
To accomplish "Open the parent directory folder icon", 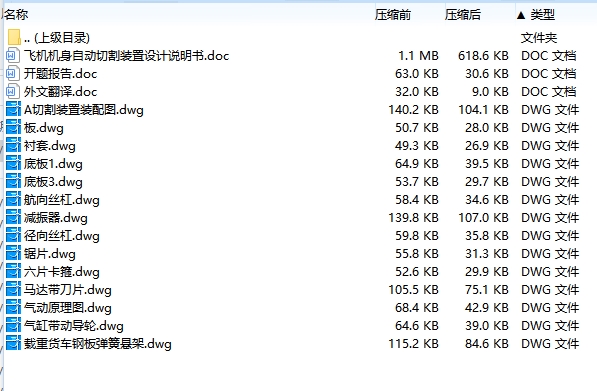I will pyautogui.click(x=14, y=37).
